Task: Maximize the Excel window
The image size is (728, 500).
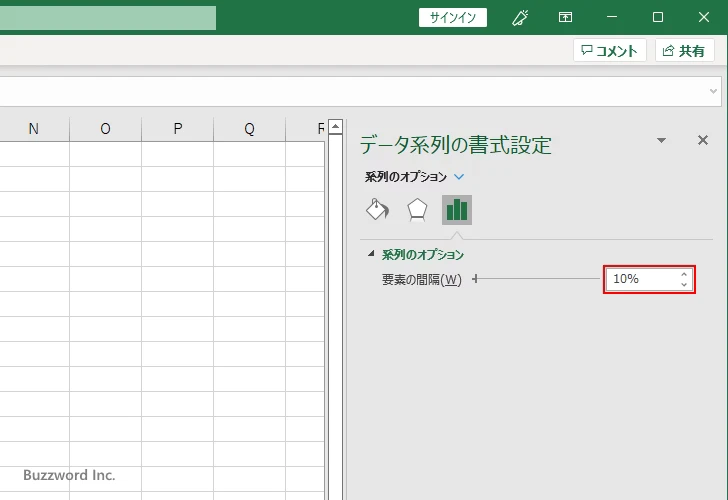Action: click(657, 18)
